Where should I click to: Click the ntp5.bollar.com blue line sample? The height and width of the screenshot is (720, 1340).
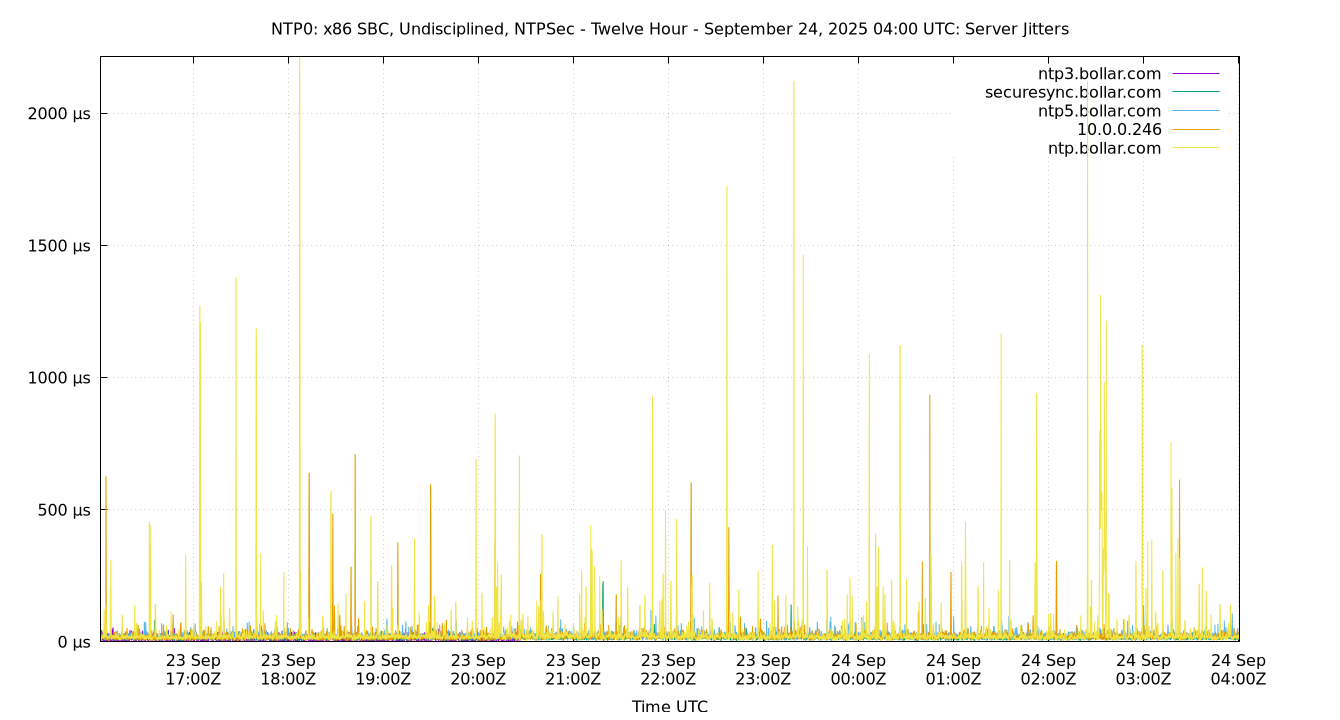point(1195,111)
